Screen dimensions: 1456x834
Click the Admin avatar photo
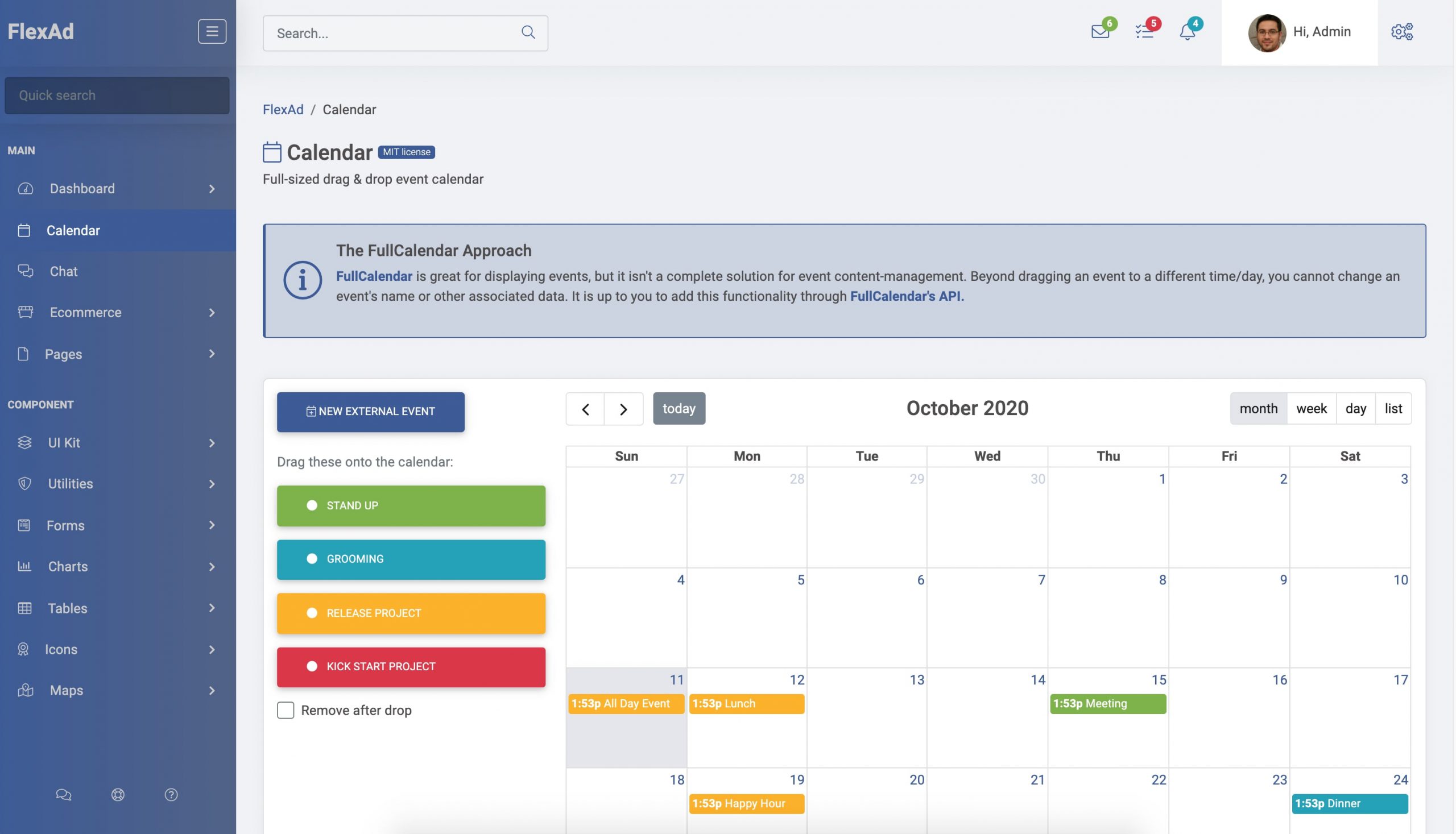pyautogui.click(x=1267, y=32)
